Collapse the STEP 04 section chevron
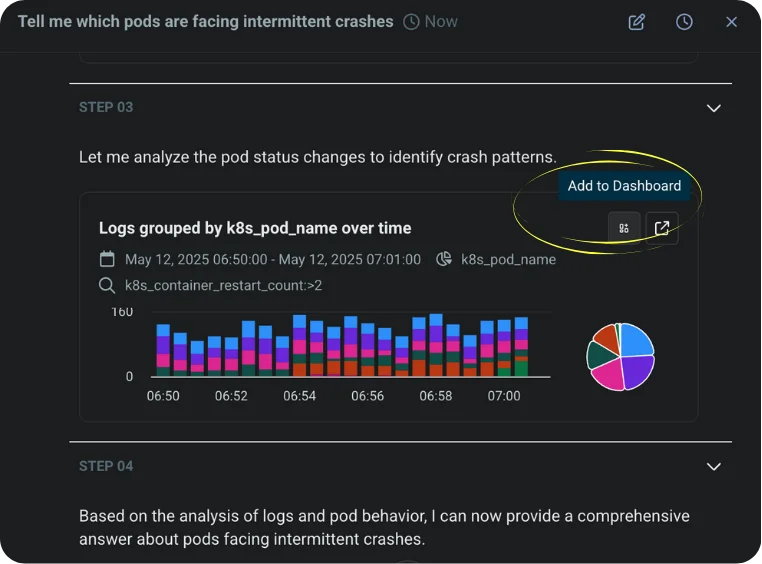The width and height of the screenshot is (762, 564). coord(713,466)
